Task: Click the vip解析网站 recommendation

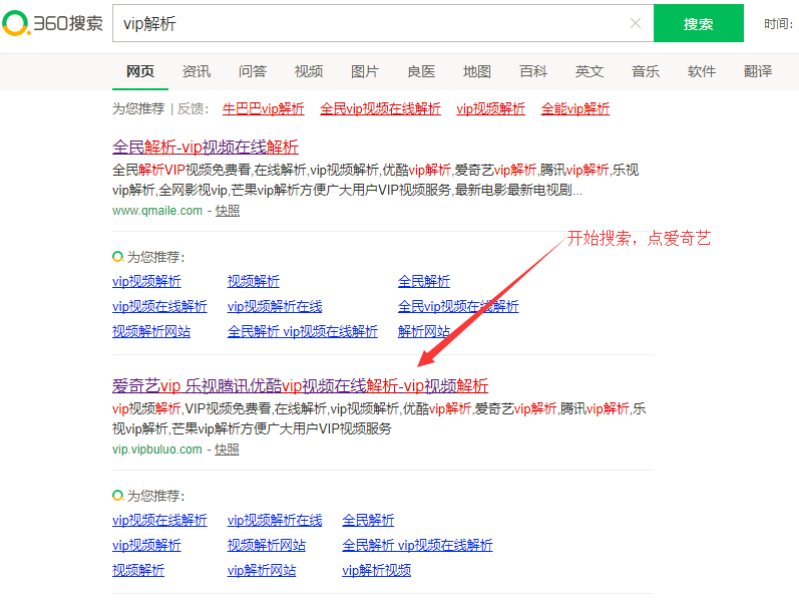Action: click(x=261, y=570)
